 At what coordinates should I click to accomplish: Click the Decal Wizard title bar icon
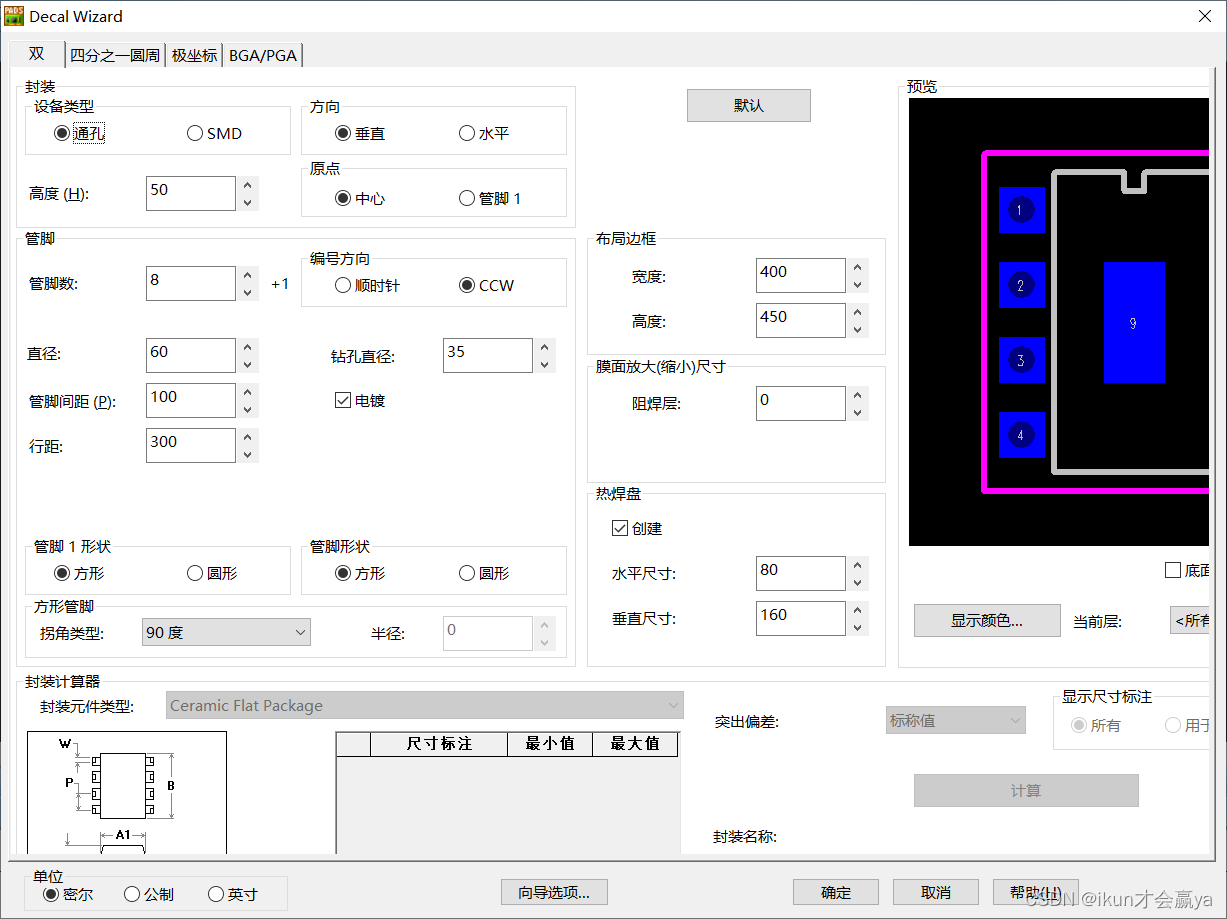[15, 16]
